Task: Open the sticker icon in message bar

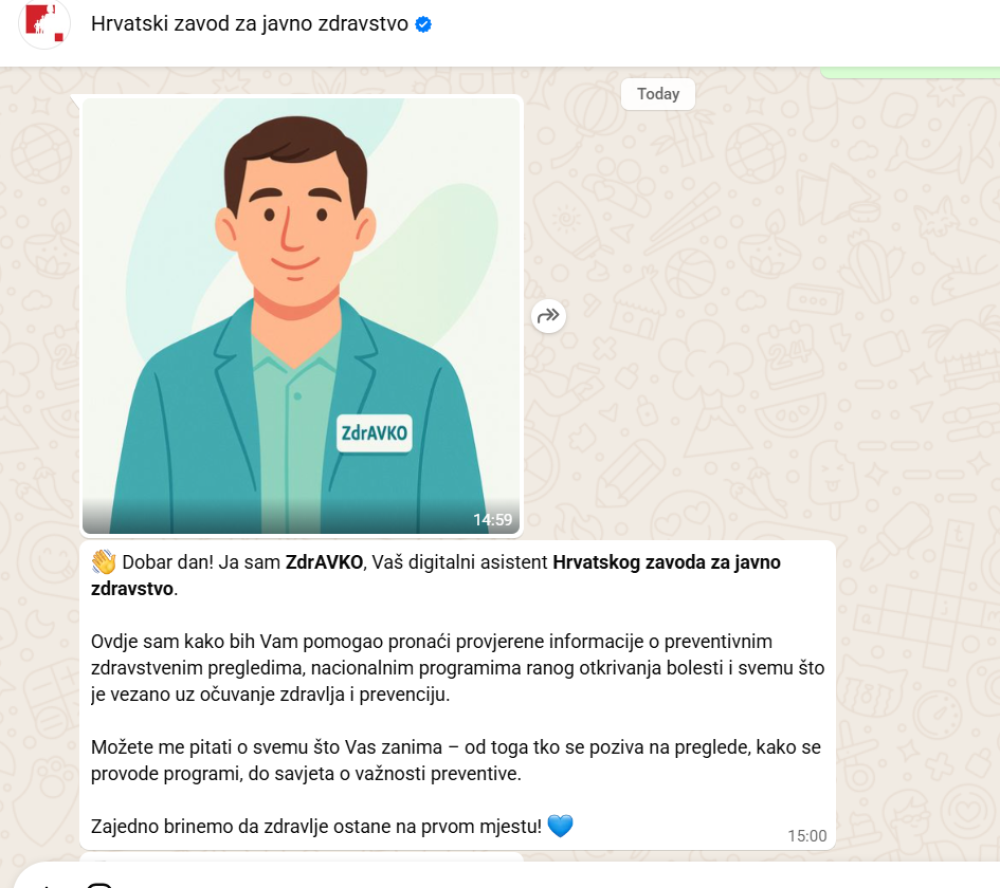Action: [99, 885]
